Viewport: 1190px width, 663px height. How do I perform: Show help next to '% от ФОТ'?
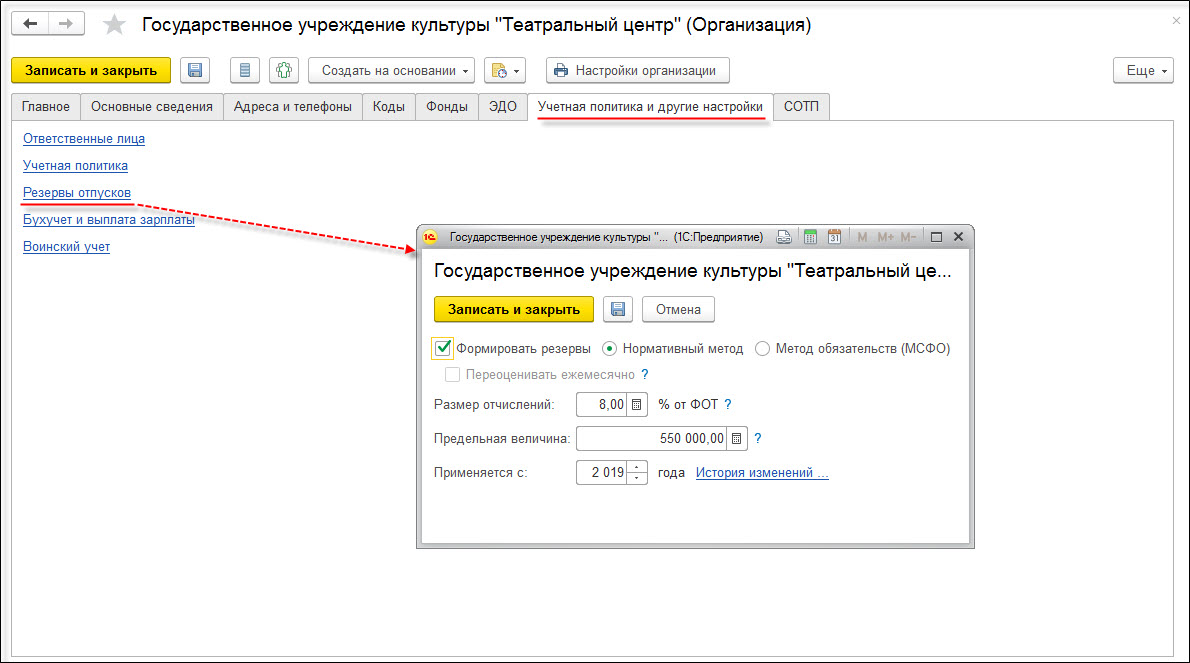tap(728, 405)
